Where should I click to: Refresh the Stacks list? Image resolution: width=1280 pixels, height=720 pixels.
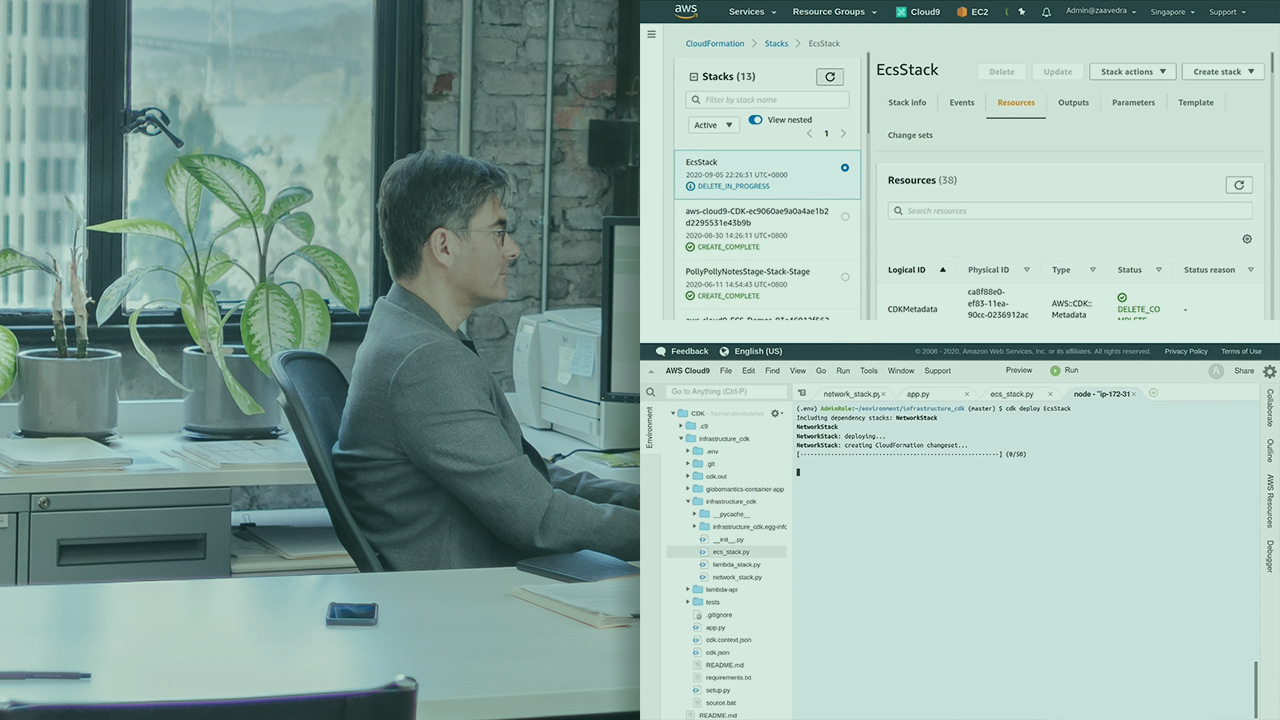coord(829,76)
